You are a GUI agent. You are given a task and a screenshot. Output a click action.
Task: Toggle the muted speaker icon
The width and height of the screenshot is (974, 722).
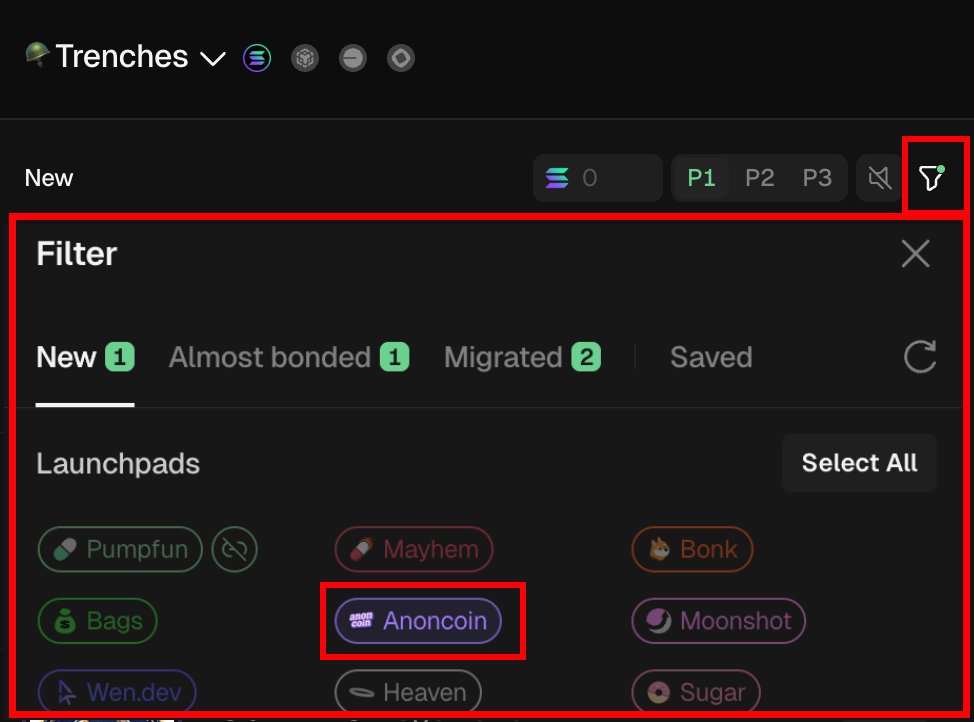tap(879, 178)
